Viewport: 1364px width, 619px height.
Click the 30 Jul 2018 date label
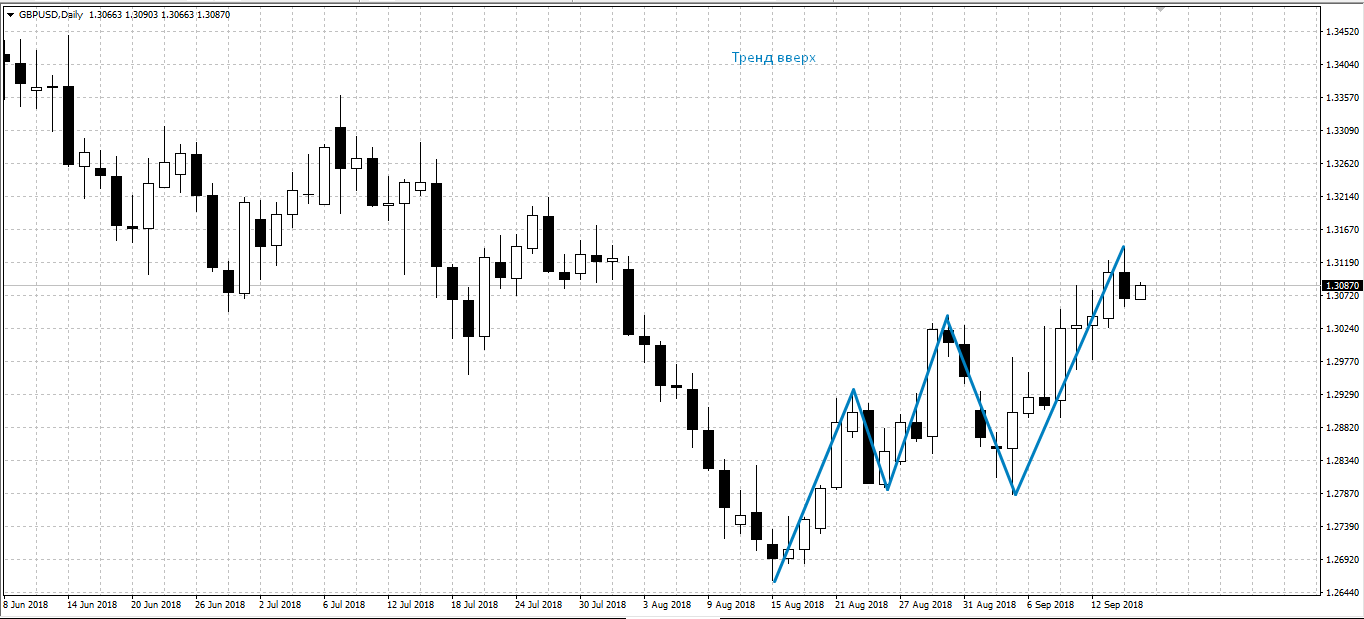coord(602,605)
